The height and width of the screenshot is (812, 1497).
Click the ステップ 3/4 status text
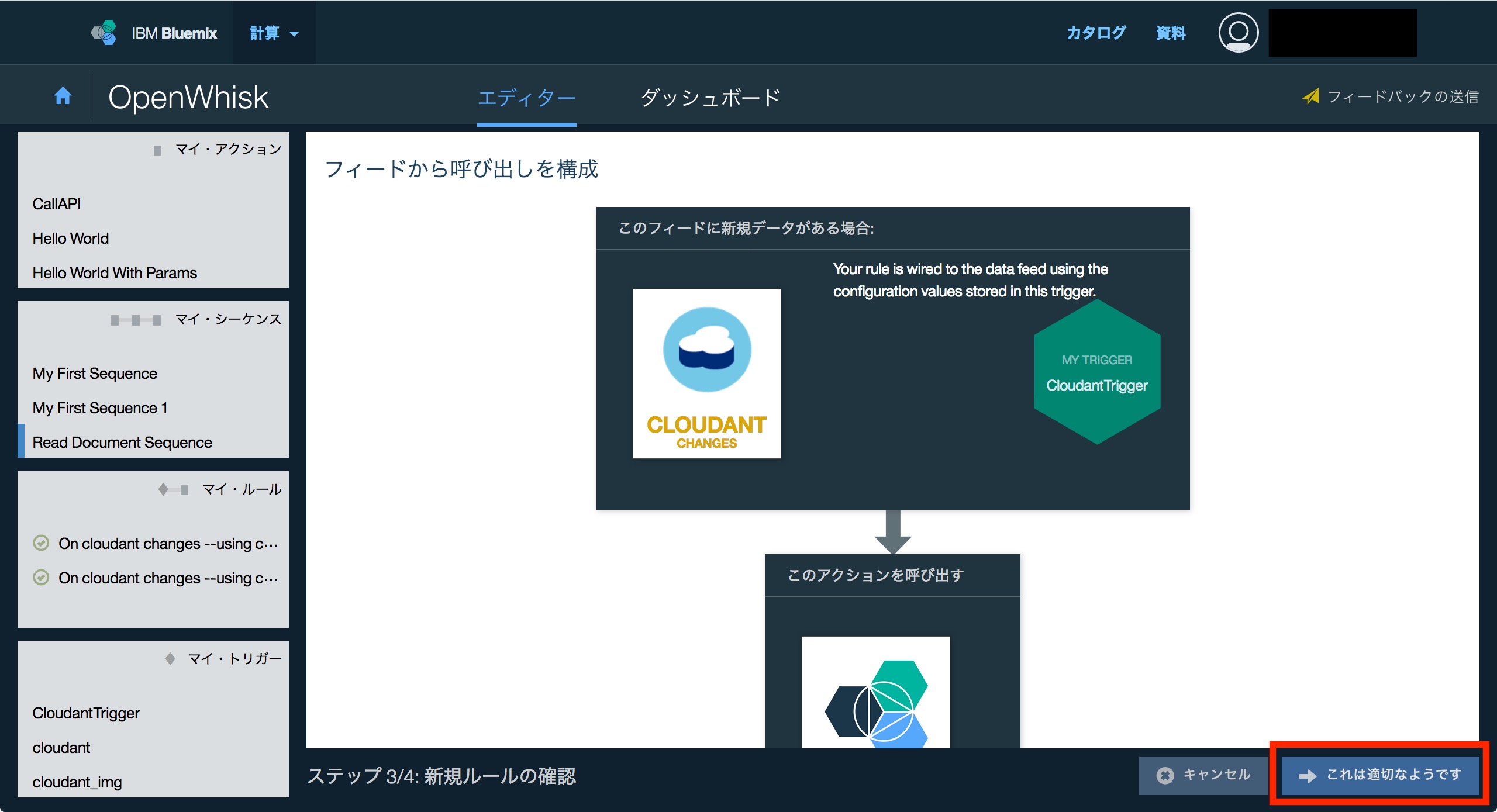tap(442, 776)
